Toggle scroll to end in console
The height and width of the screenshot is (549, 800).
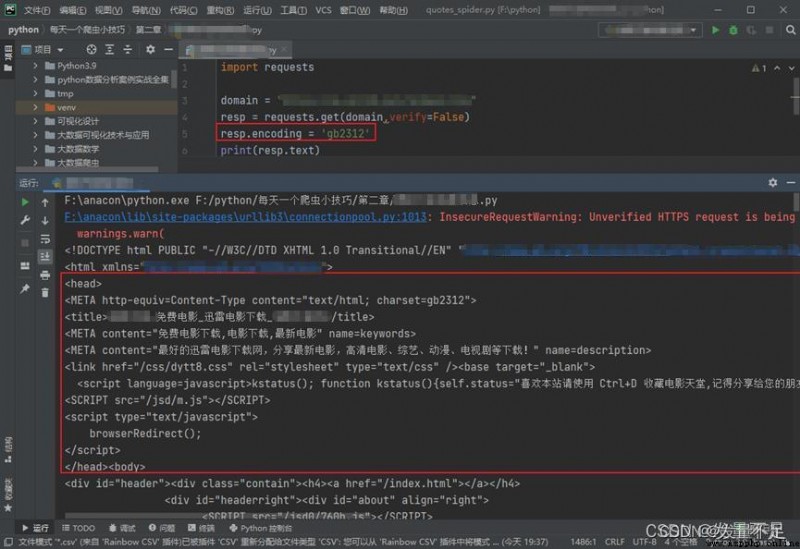45,256
